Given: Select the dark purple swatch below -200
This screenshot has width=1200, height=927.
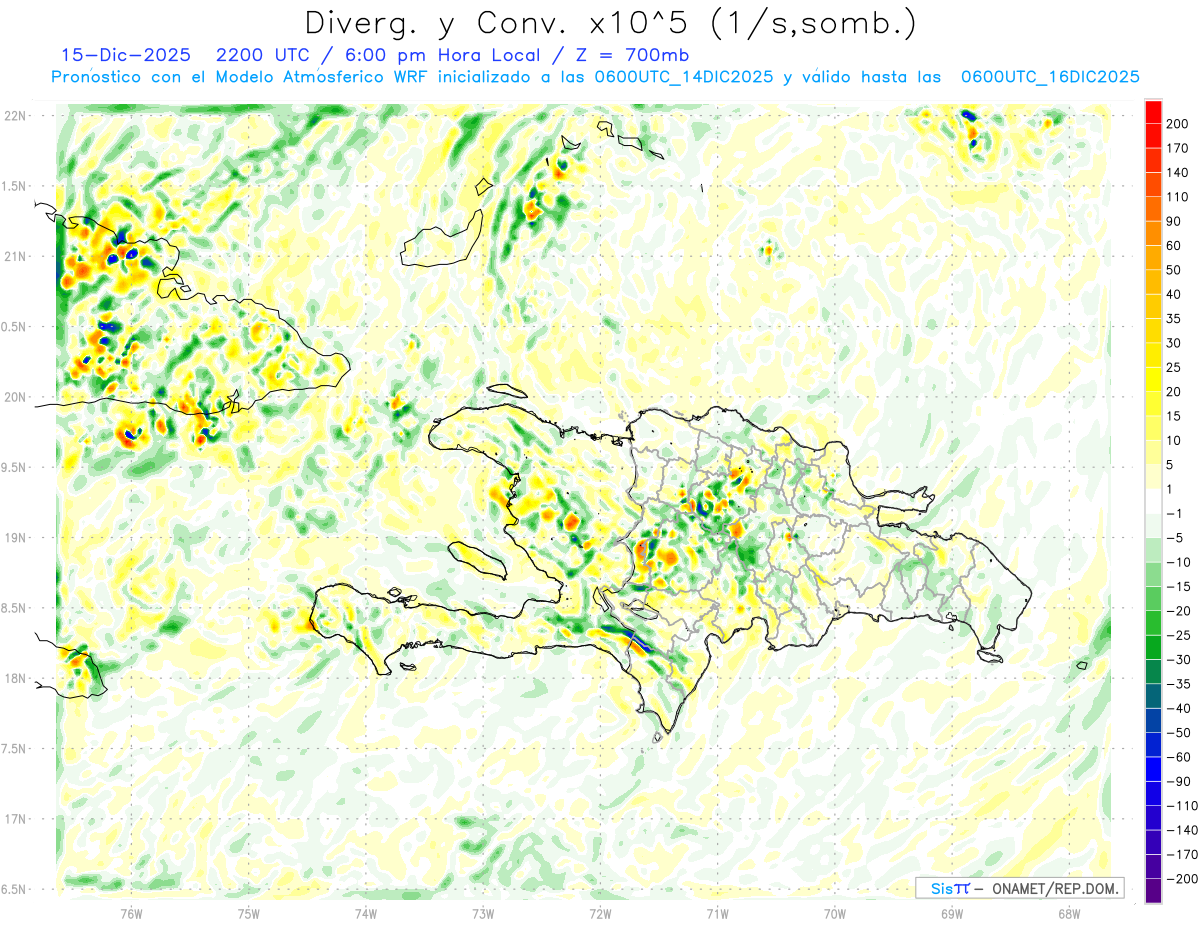Looking at the screenshot, I should [x=1153, y=890].
